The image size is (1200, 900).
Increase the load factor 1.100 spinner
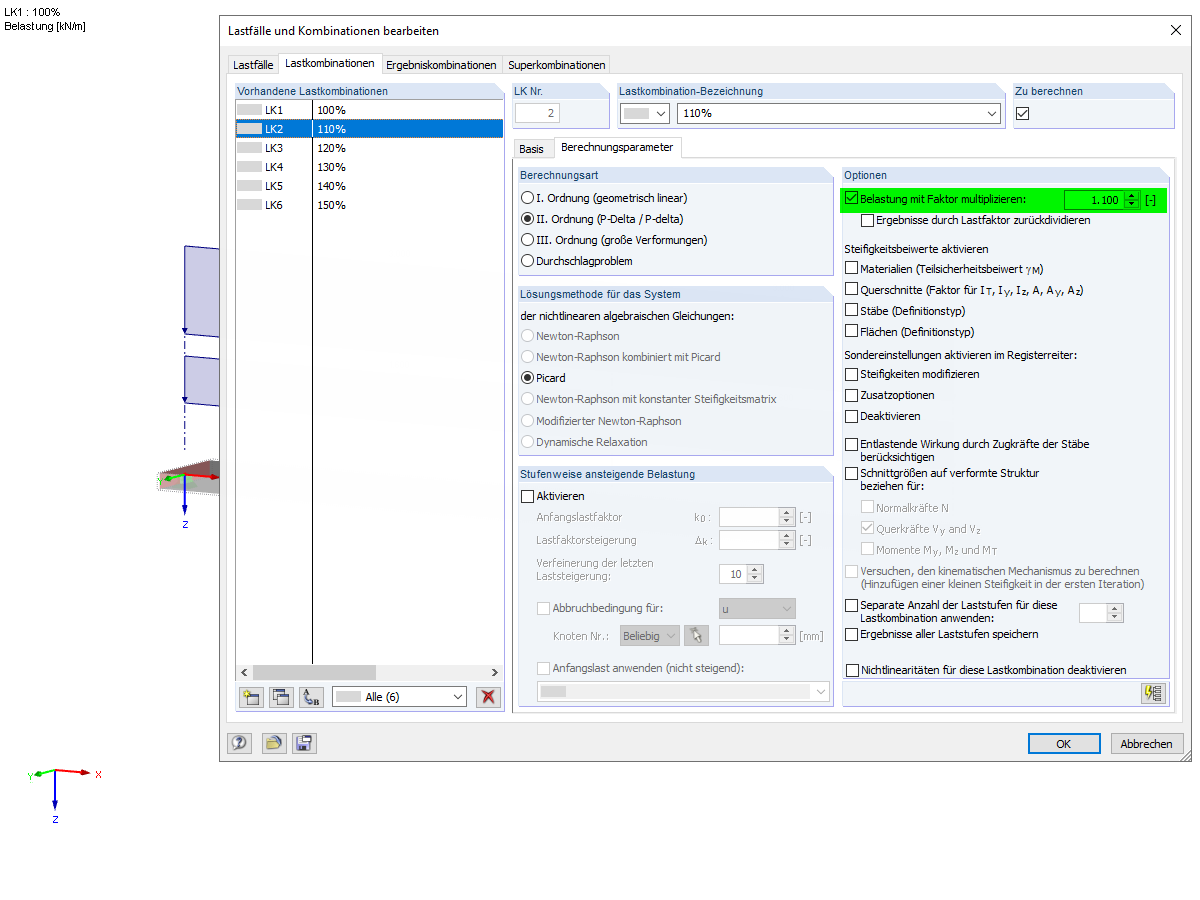coord(1132,195)
